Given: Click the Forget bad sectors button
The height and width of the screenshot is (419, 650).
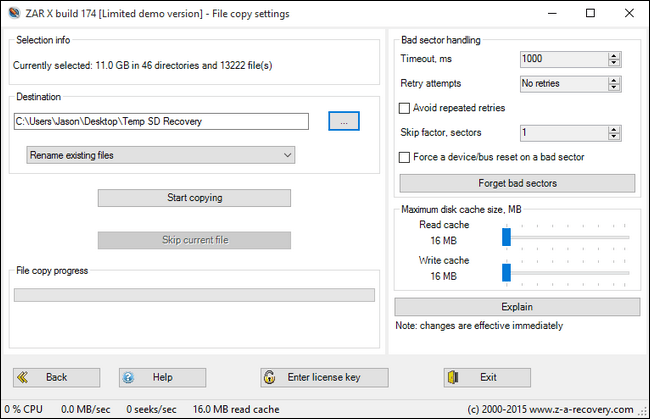Looking at the screenshot, I should (516, 183).
